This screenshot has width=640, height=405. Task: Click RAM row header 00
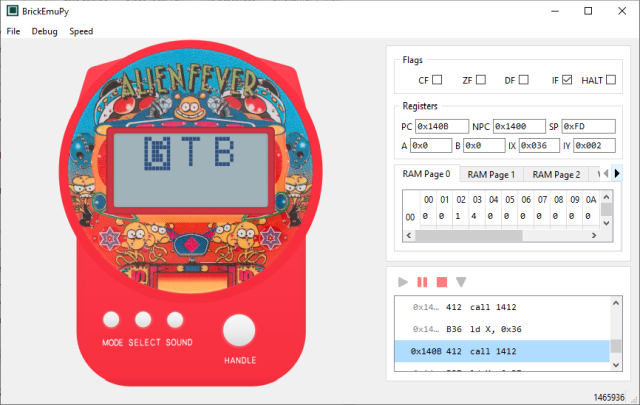coord(411,217)
